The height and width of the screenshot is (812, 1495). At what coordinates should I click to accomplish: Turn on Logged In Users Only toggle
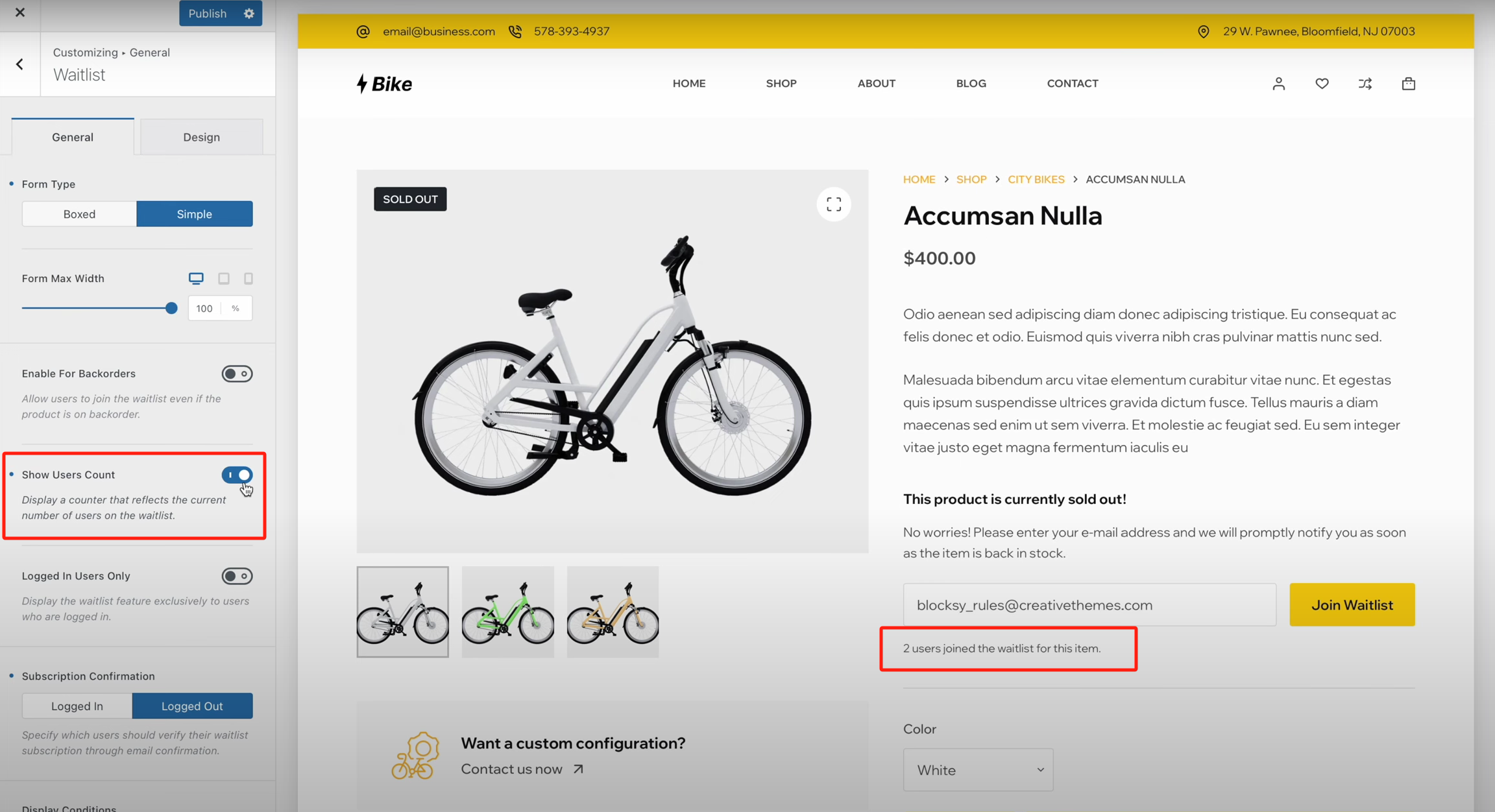237,576
